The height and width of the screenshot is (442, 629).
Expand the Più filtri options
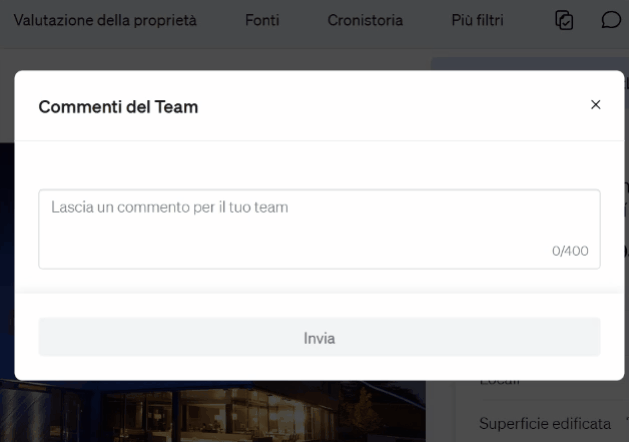tap(477, 20)
